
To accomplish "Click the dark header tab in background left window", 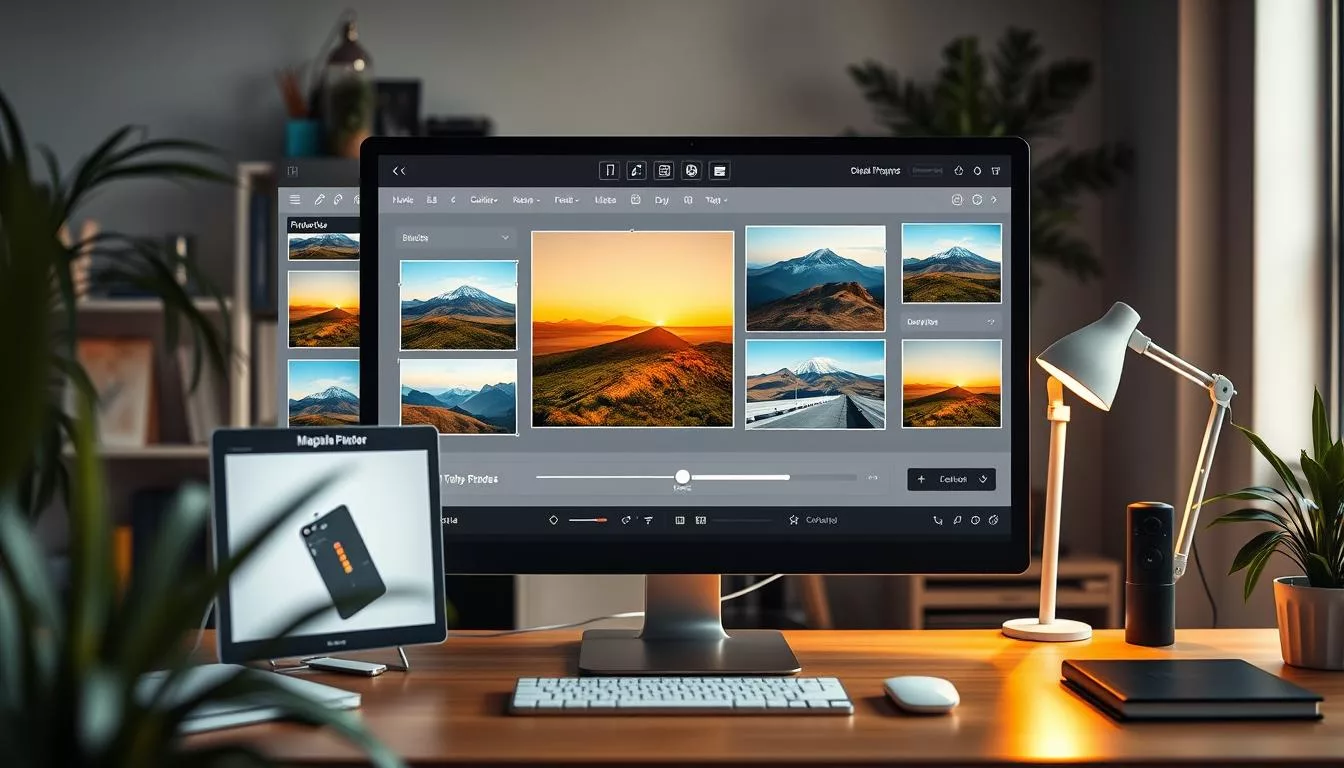I will click(x=323, y=225).
